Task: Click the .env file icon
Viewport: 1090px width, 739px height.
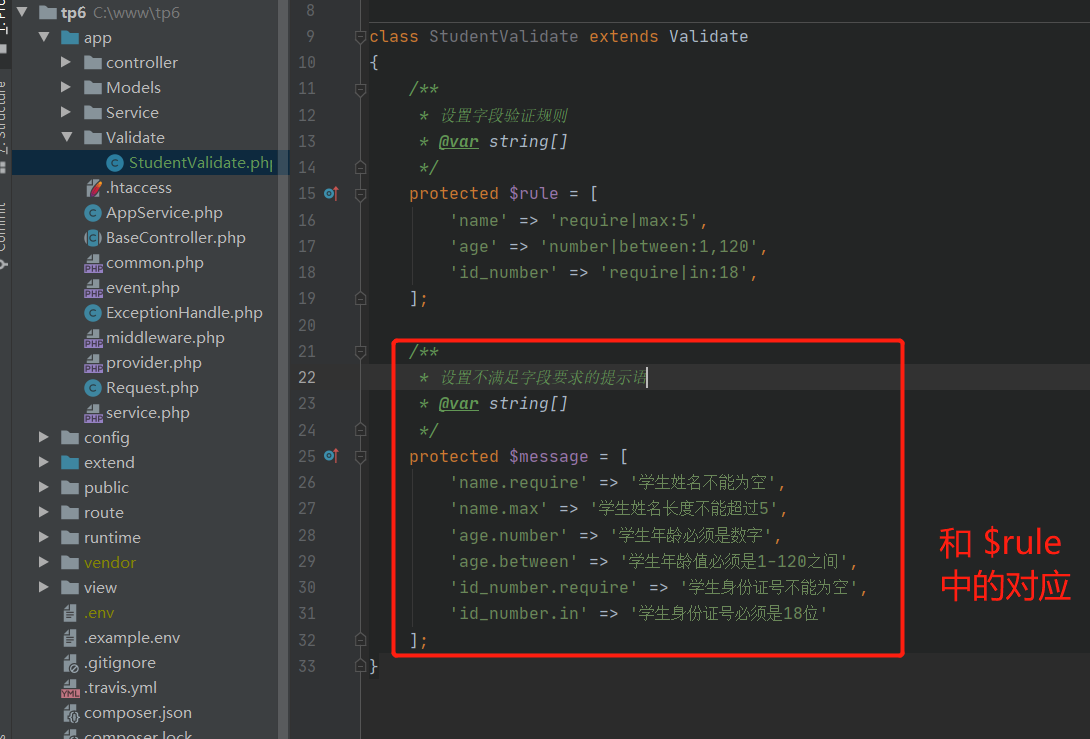Action: pyautogui.click(x=70, y=612)
